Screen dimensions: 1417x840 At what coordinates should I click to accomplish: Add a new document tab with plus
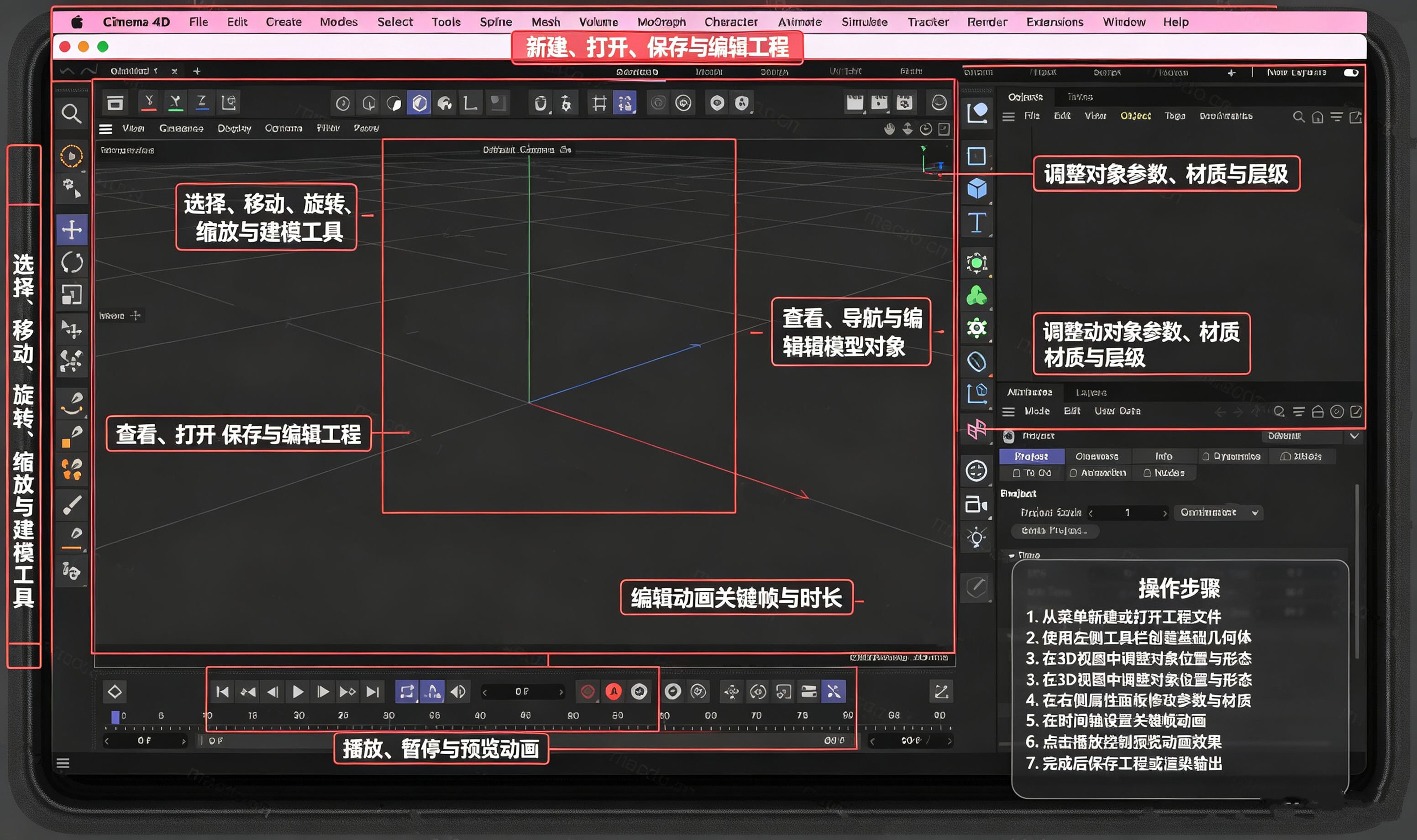point(196,71)
